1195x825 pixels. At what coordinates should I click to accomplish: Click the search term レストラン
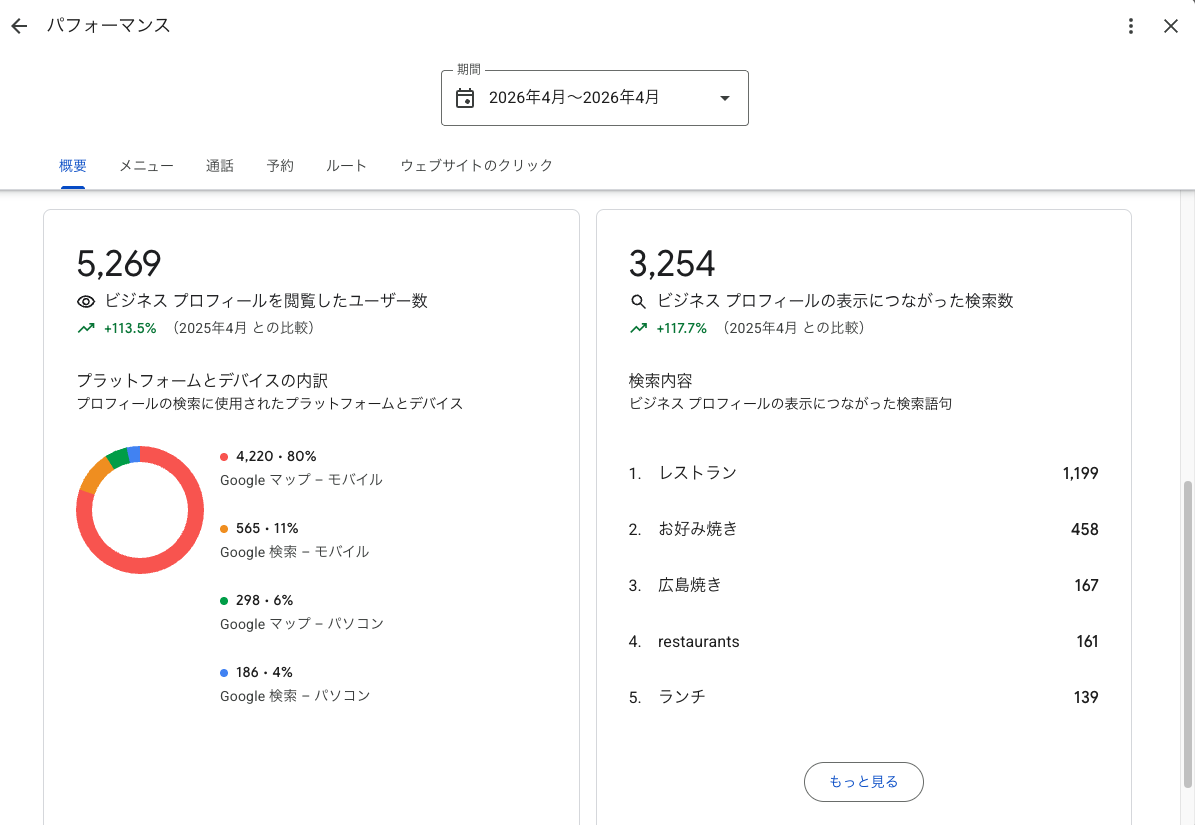(697, 473)
